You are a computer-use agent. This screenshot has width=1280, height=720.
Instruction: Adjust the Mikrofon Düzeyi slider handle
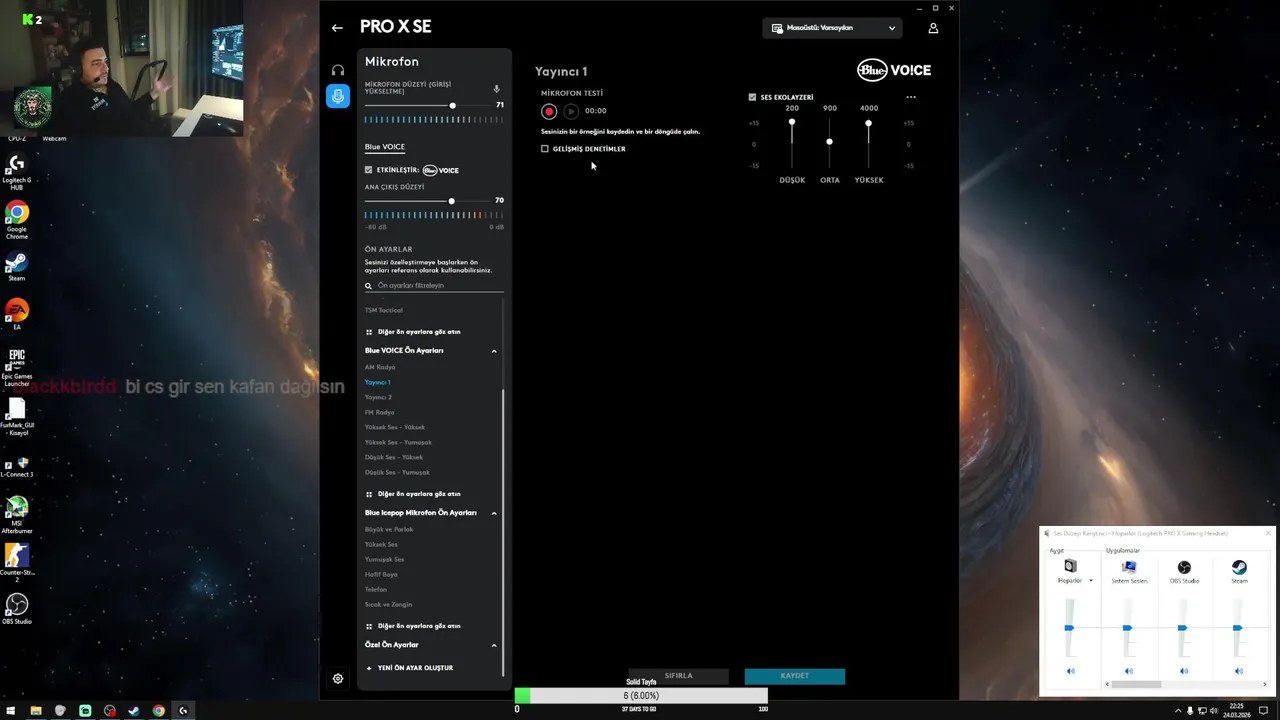[x=452, y=105]
